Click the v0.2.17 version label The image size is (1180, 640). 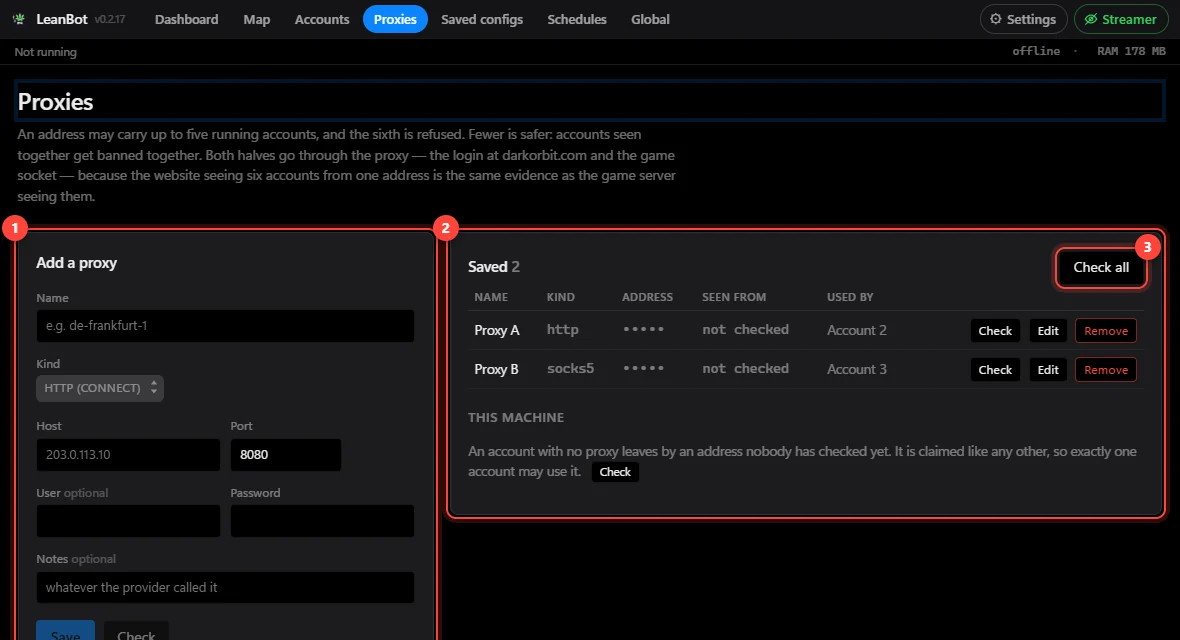(110, 20)
